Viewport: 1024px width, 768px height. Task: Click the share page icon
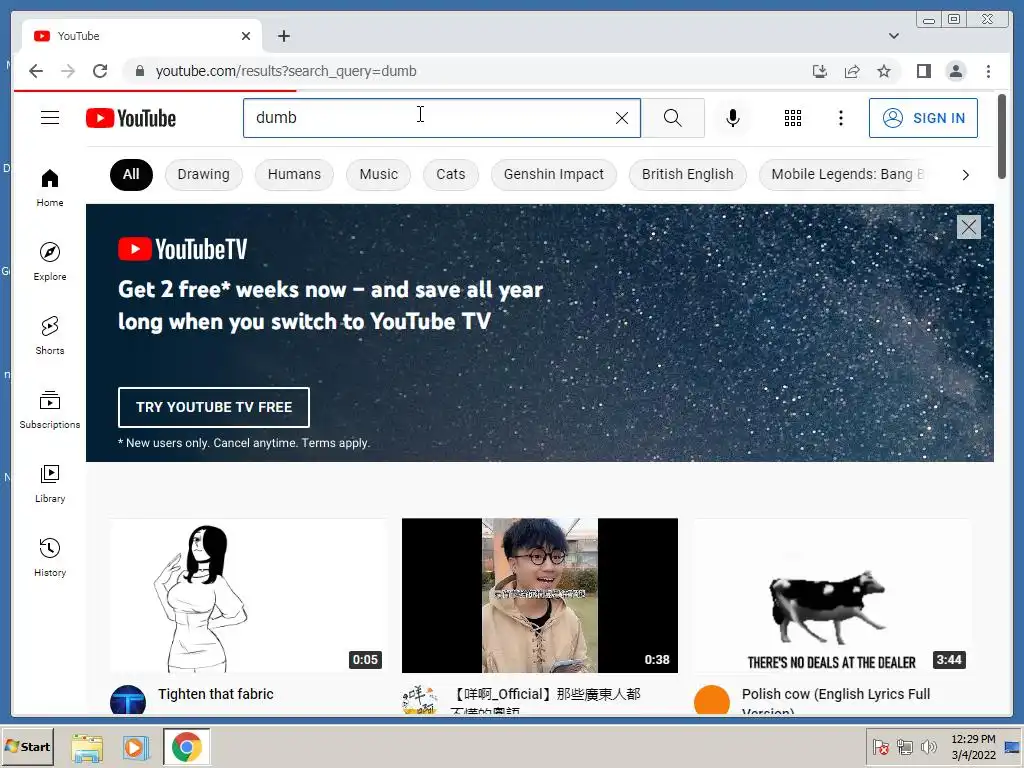pyautogui.click(x=852, y=71)
